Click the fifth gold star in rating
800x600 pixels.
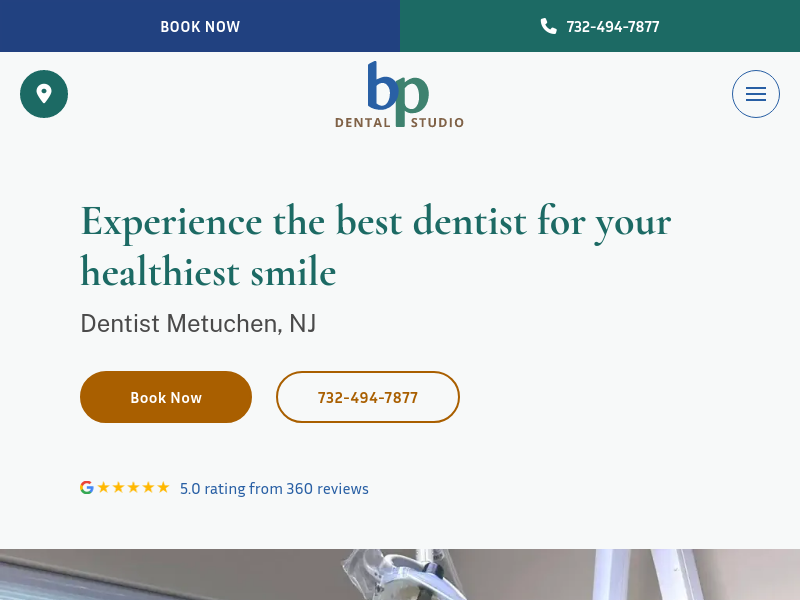[163, 487]
